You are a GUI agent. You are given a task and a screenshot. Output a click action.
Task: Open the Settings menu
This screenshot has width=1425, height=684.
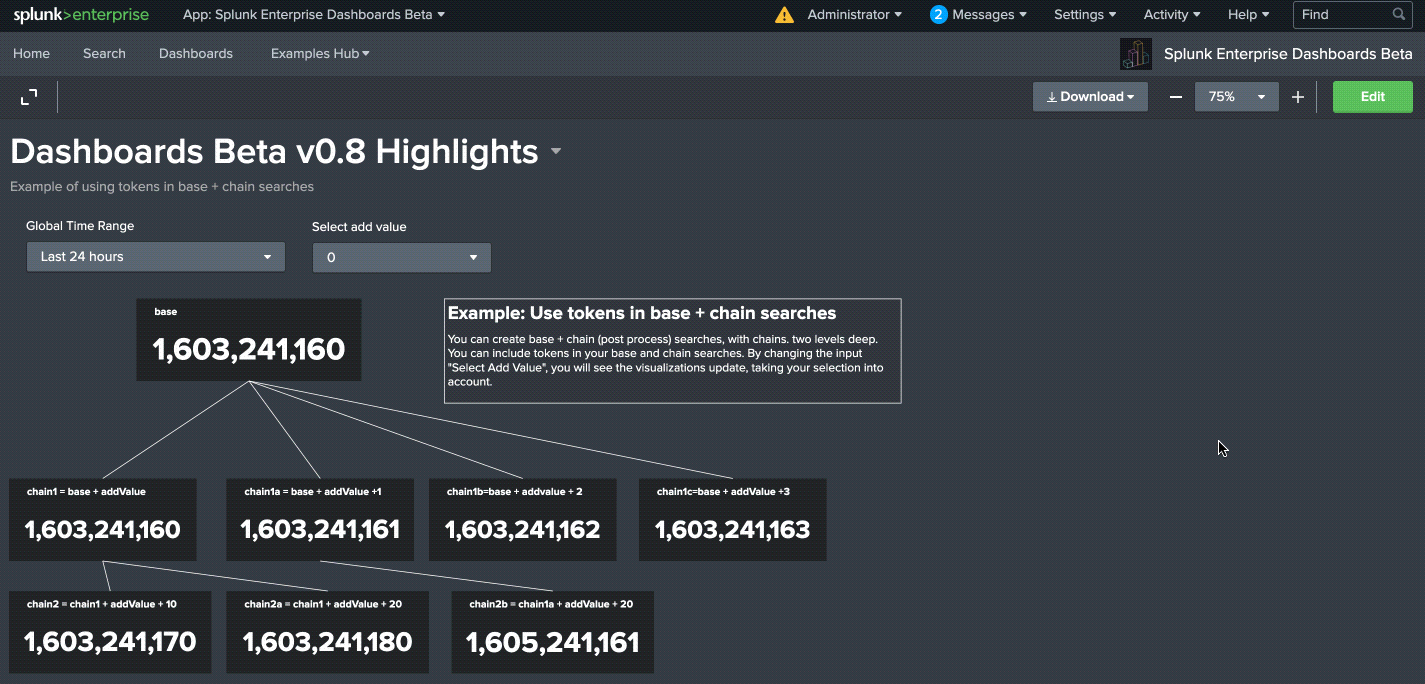[1084, 14]
